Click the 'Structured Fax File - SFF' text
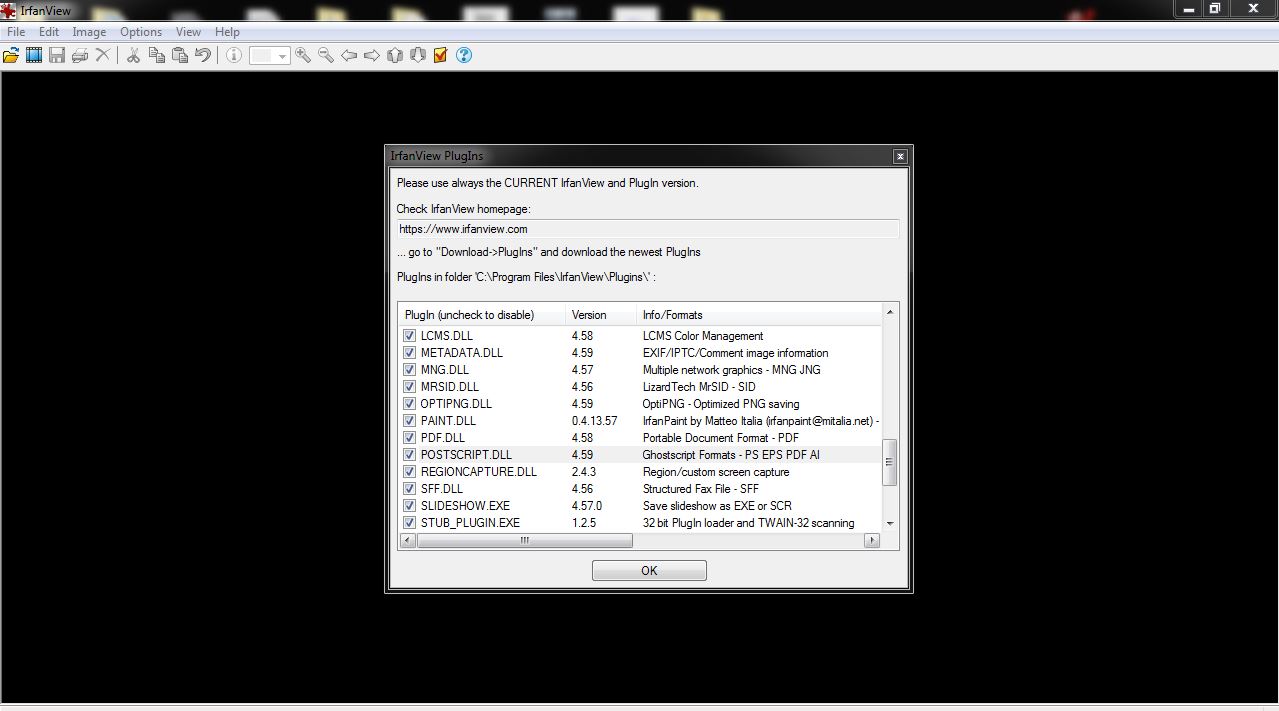1279x711 pixels. click(701, 489)
